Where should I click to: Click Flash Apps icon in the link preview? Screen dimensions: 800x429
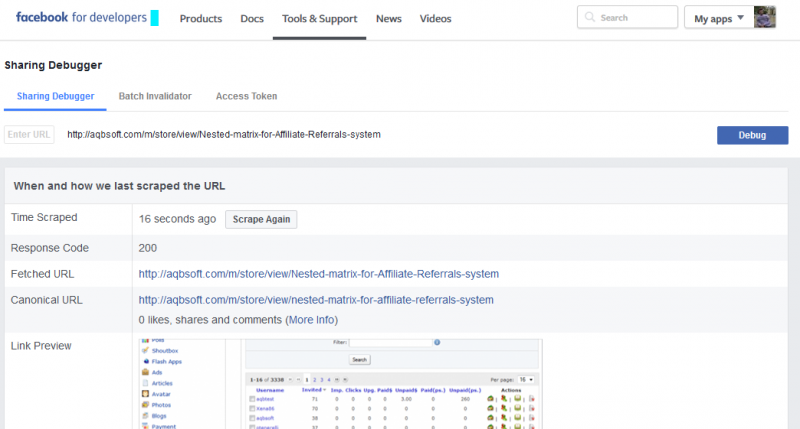[146, 361]
